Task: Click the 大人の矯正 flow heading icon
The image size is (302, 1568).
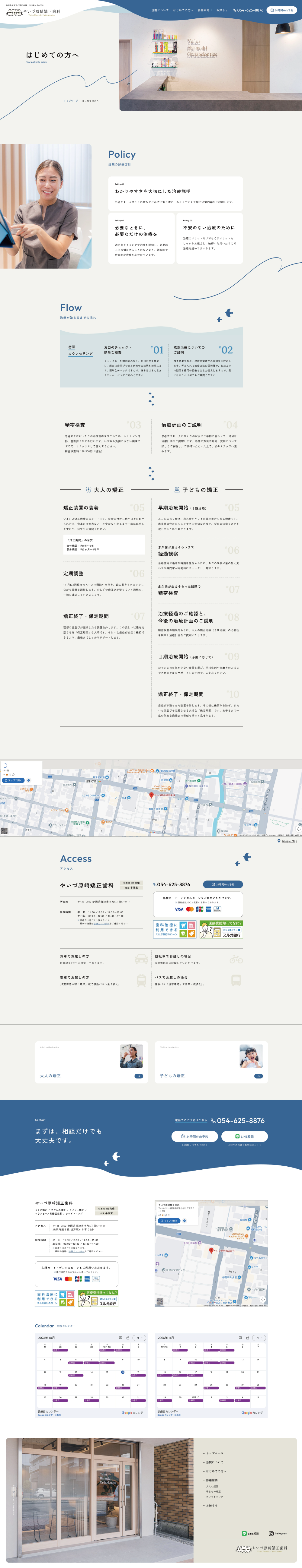Action: tap(88, 489)
